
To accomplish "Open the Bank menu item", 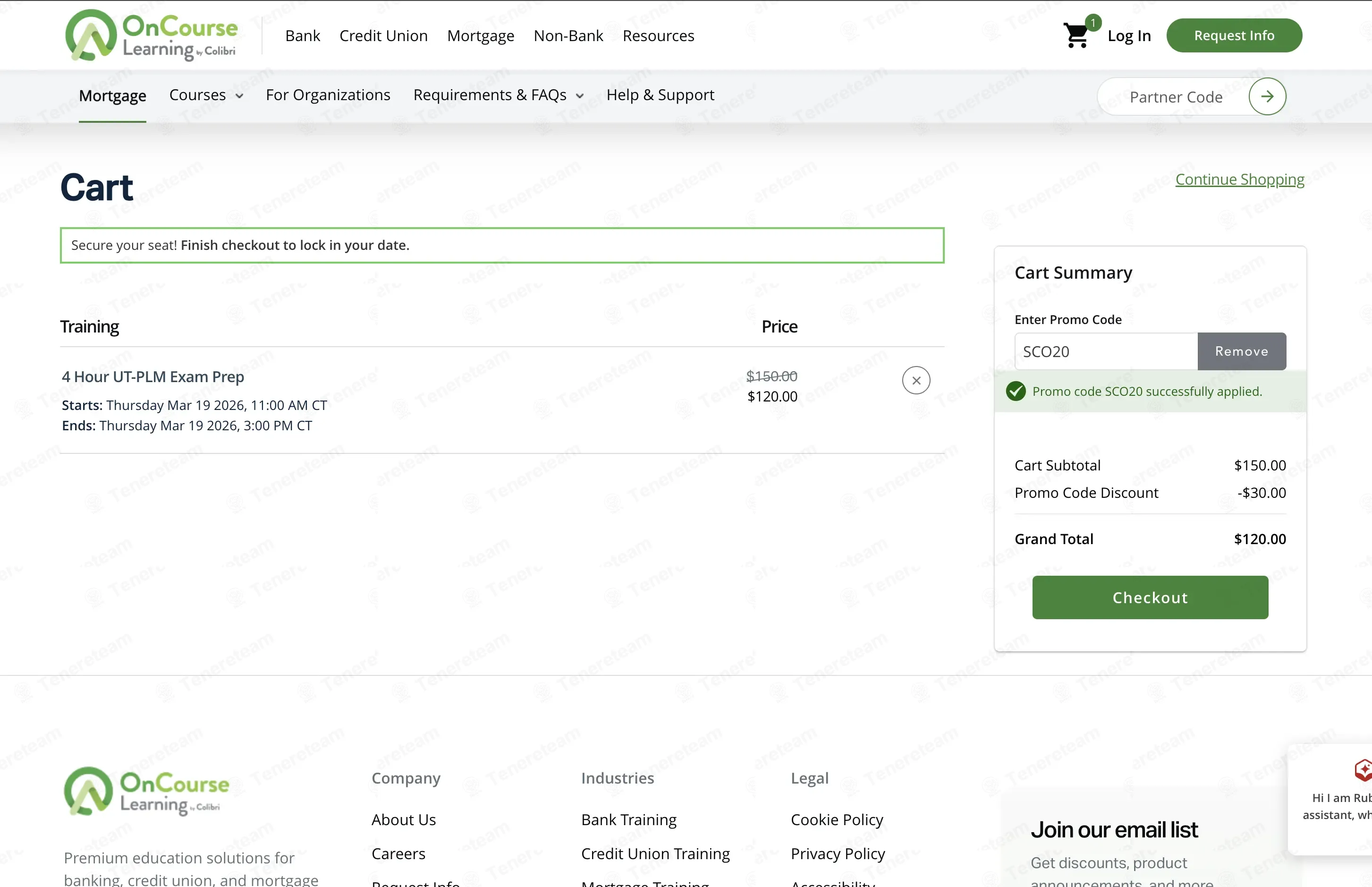I will tap(303, 36).
